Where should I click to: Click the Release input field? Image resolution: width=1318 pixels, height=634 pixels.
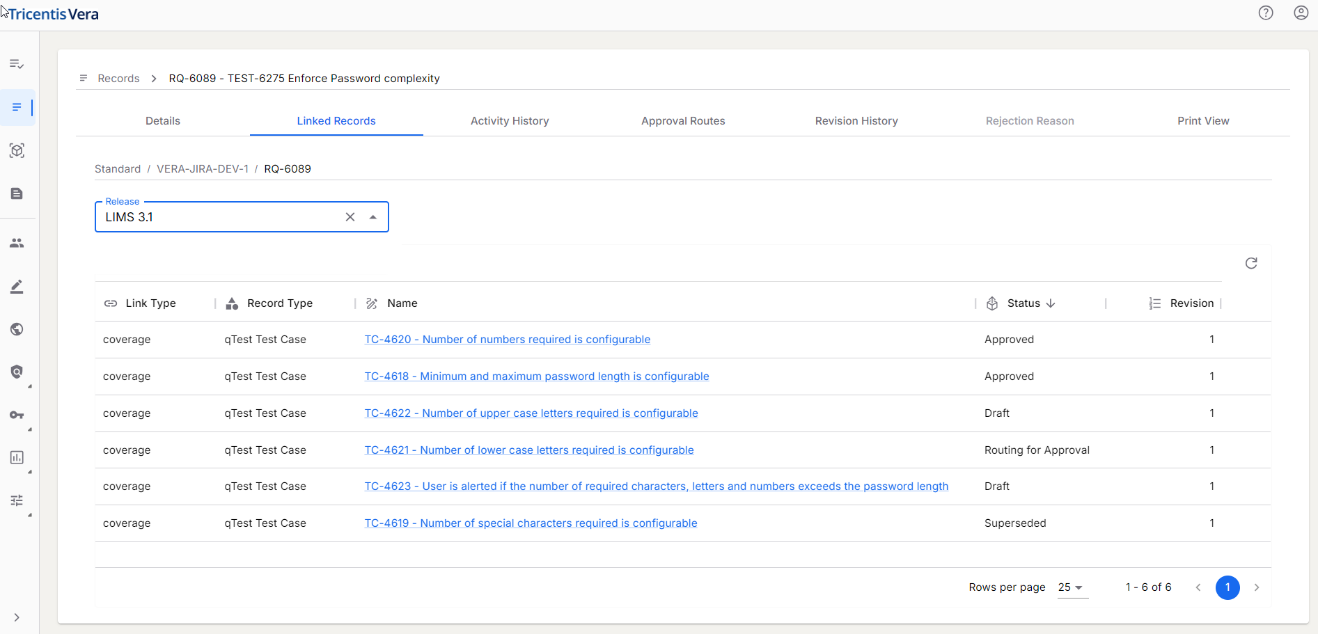[x=220, y=217]
